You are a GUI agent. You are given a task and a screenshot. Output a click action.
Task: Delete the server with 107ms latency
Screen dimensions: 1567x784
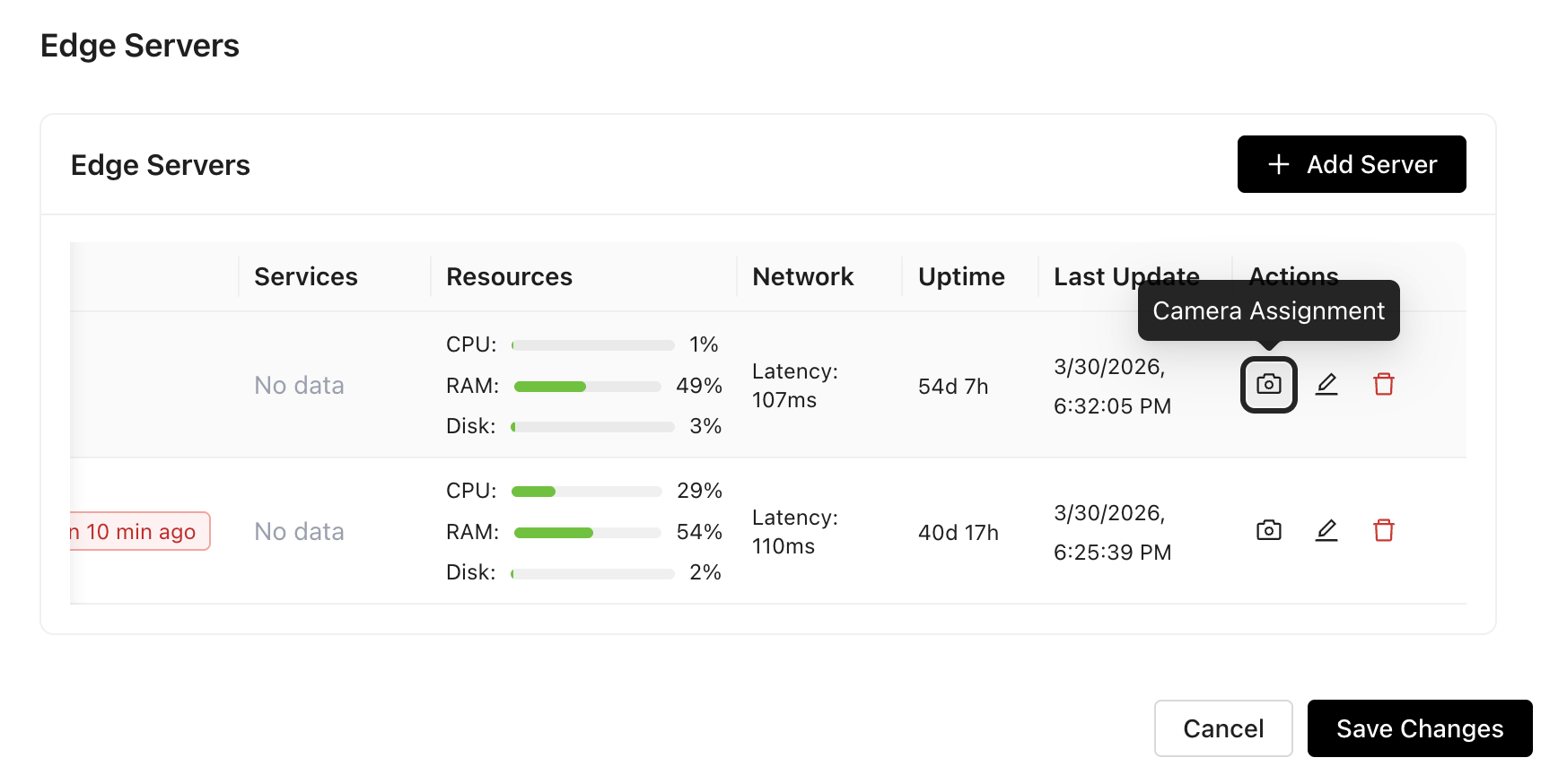click(x=1383, y=385)
